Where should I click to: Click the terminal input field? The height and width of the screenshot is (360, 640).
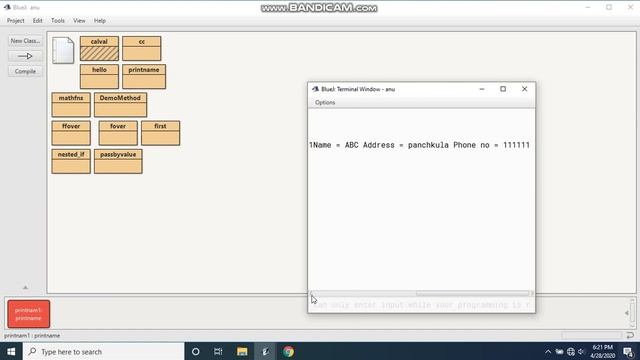(x=421, y=305)
